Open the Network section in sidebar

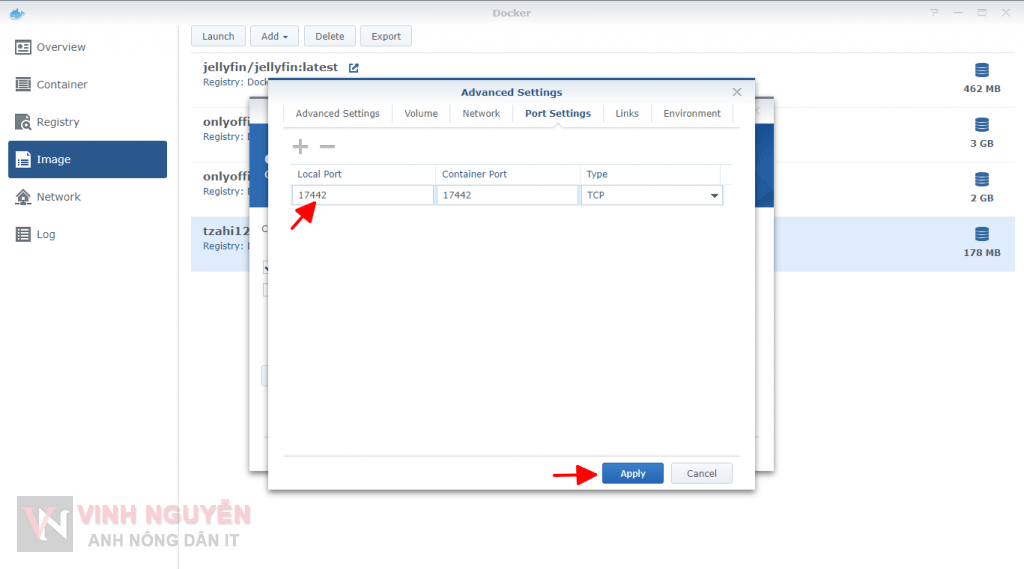click(58, 197)
